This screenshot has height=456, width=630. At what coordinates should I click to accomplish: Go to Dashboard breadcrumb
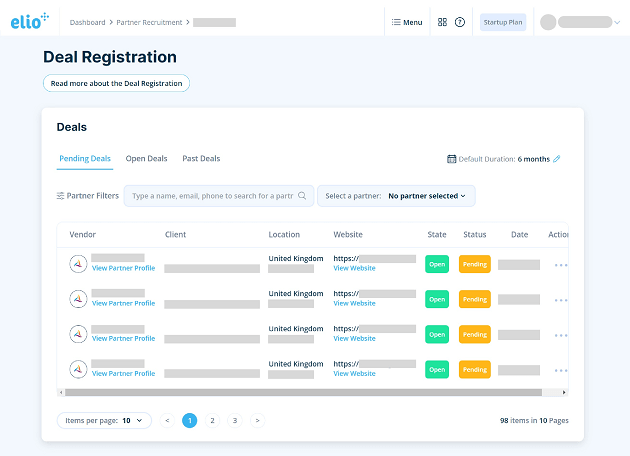(x=87, y=22)
